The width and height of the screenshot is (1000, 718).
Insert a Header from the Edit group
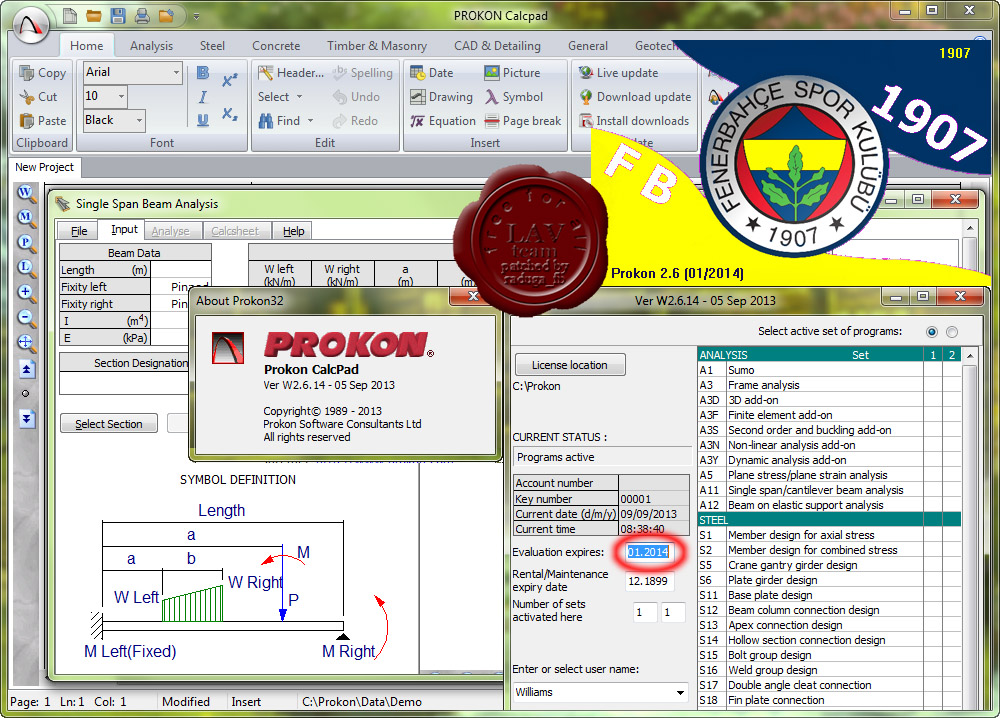291,73
